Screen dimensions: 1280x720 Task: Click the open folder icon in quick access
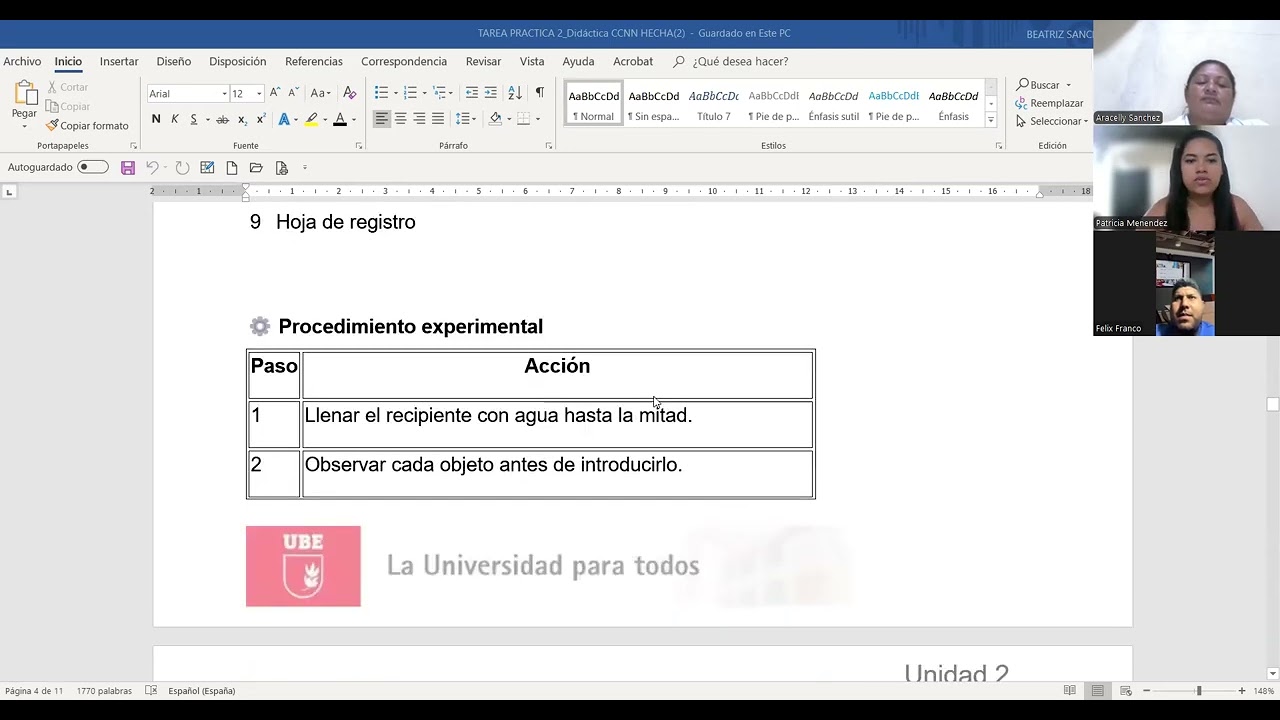pyautogui.click(x=256, y=167)
